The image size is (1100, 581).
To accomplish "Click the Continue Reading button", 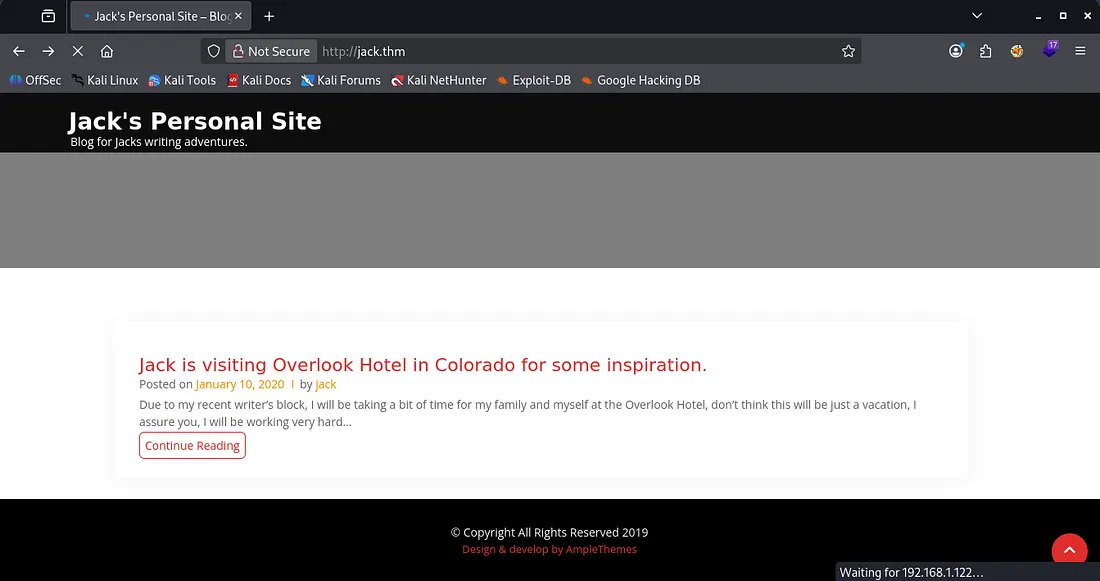I will click(192, 446).
